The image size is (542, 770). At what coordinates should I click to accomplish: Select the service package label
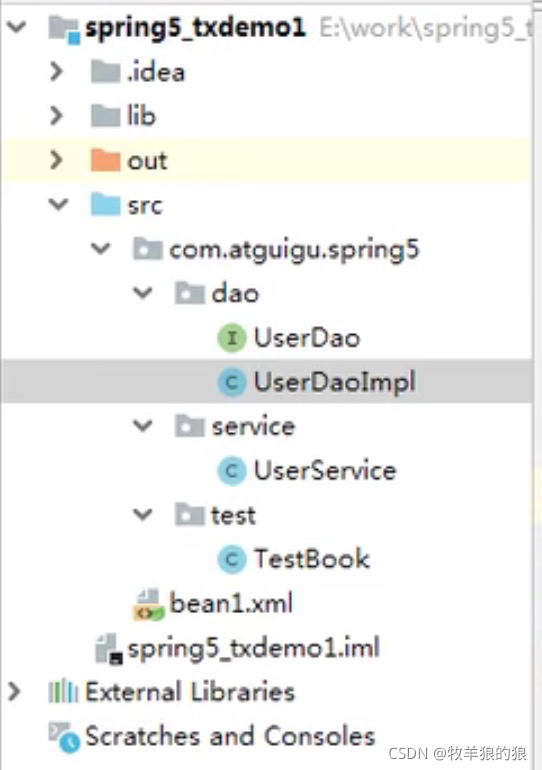point(253,426)
